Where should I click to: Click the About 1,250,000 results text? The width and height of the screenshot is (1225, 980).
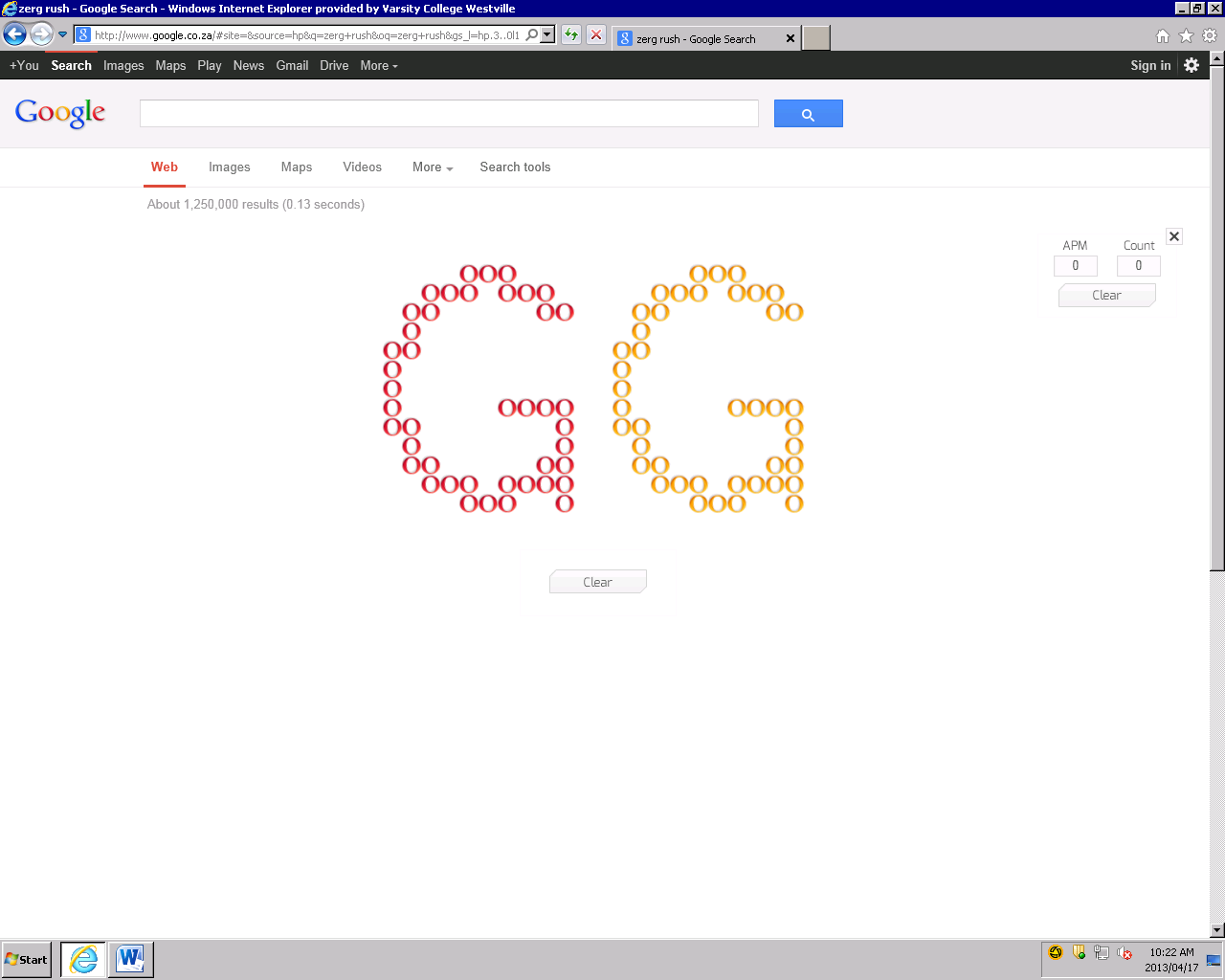tap(256, 204)
